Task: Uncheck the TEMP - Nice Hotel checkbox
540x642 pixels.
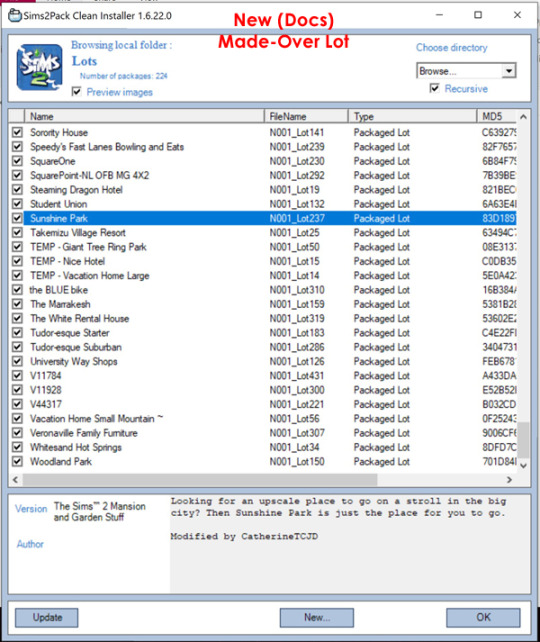Action: point(17,261)
